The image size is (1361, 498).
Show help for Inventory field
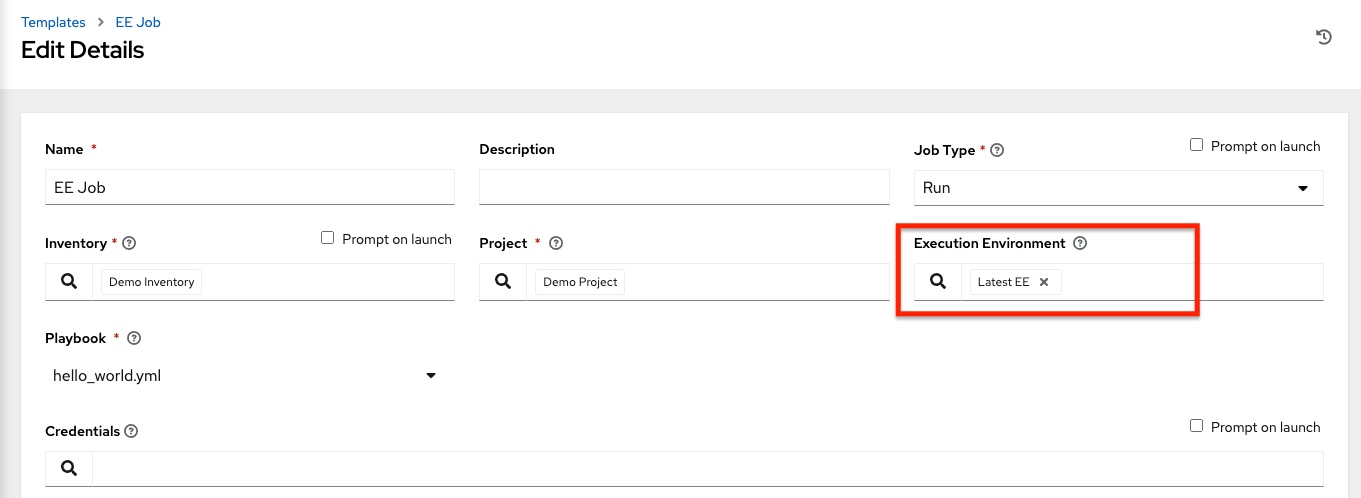tap(129, 244)
